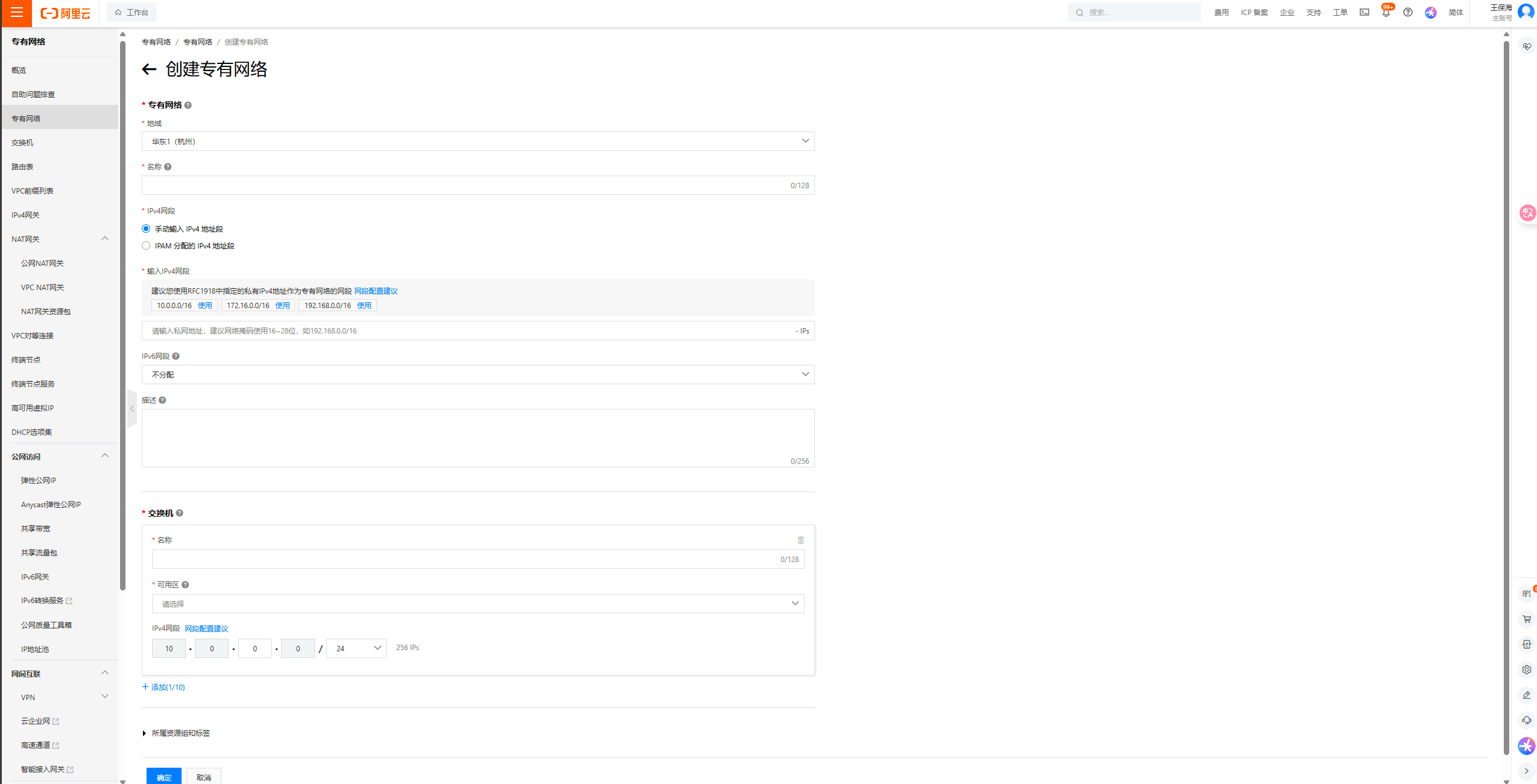Delete the switch using the trash icon
This screenshot has height=784, width=1537.
(800, 540)
